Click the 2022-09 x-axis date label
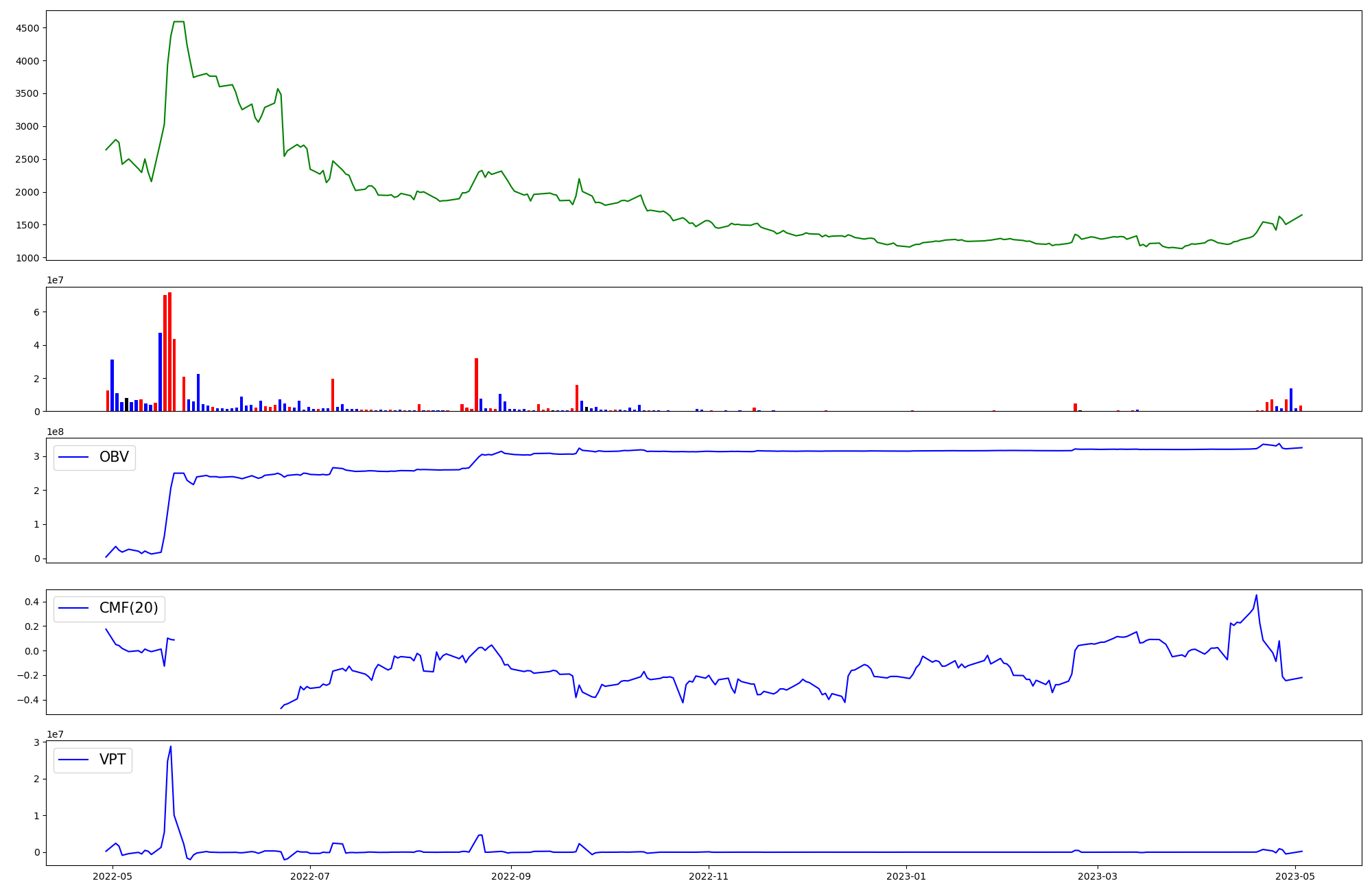This screenshot has width=1372, height=892. point(511,876)
